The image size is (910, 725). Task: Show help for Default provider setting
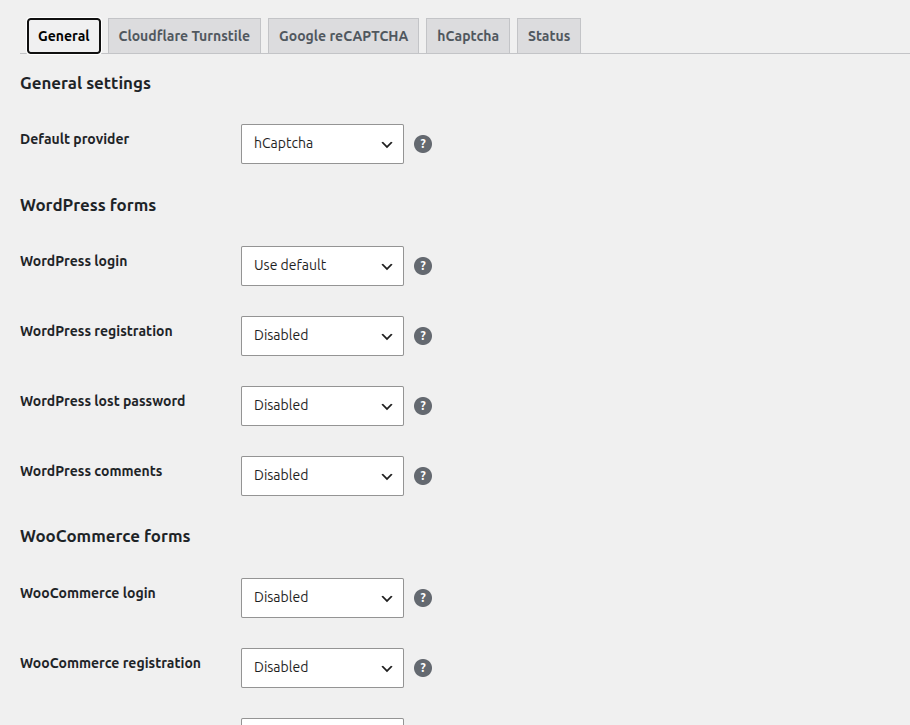pos(423,144)
